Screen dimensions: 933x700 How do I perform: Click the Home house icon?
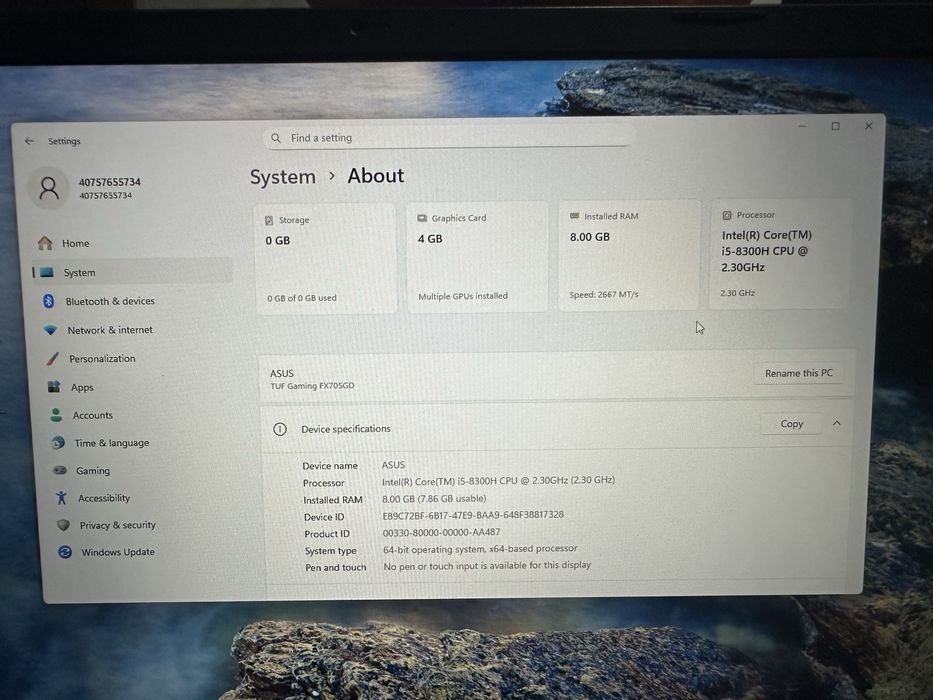[45, 243]
